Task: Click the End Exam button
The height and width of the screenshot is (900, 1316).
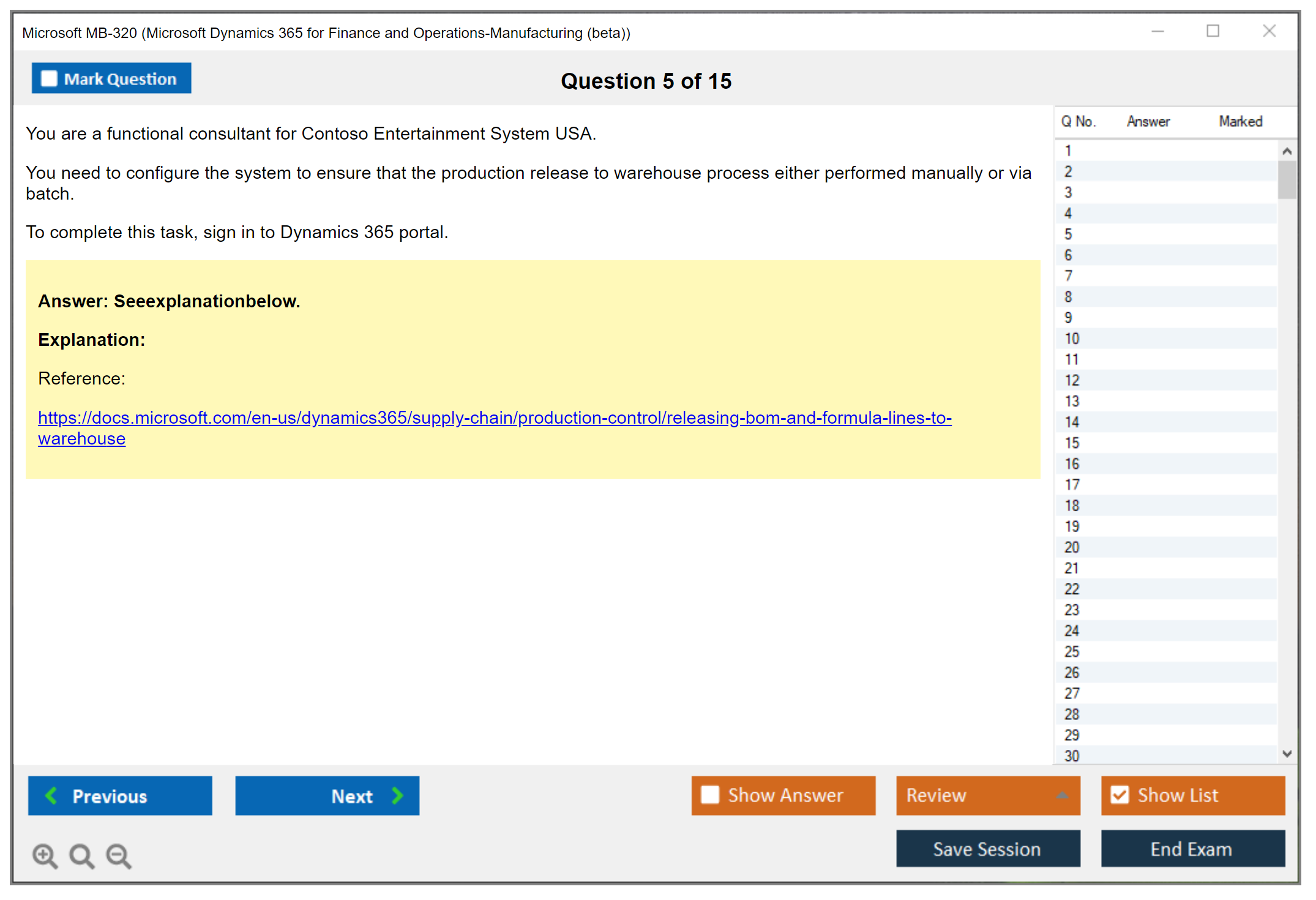Action: (1192, 849)
